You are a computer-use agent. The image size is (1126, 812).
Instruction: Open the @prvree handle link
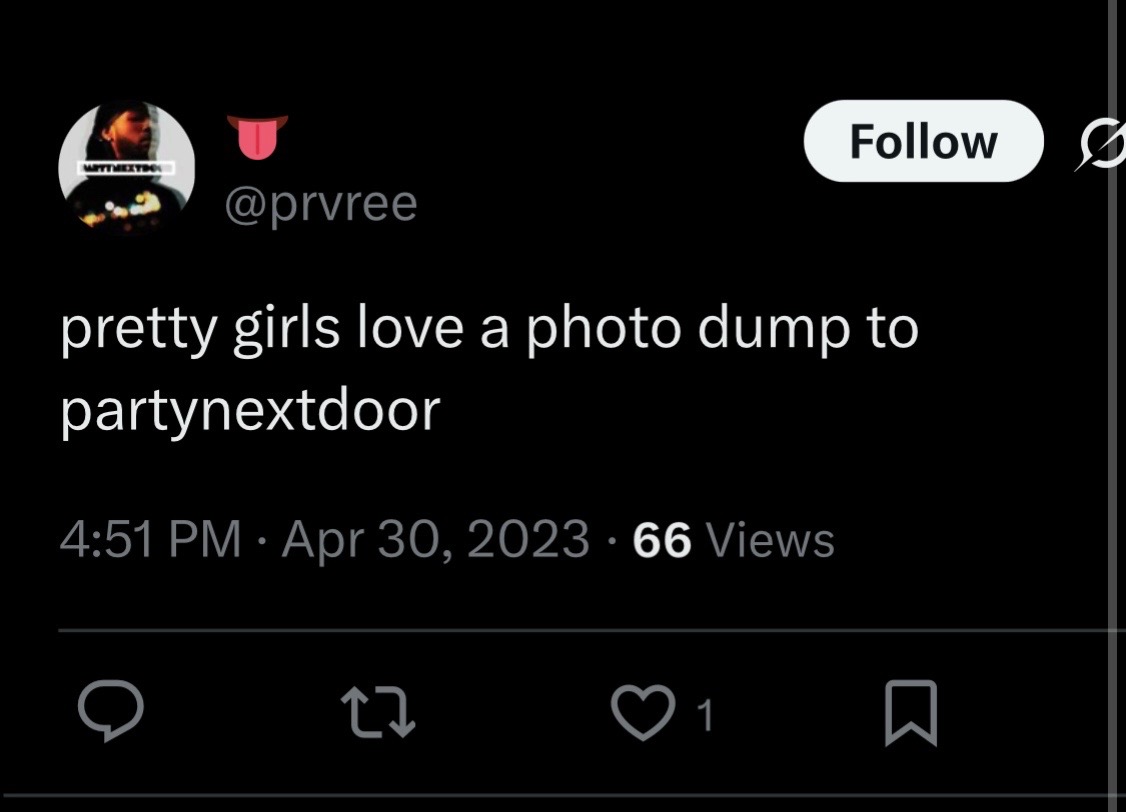[x=321, y=205]
